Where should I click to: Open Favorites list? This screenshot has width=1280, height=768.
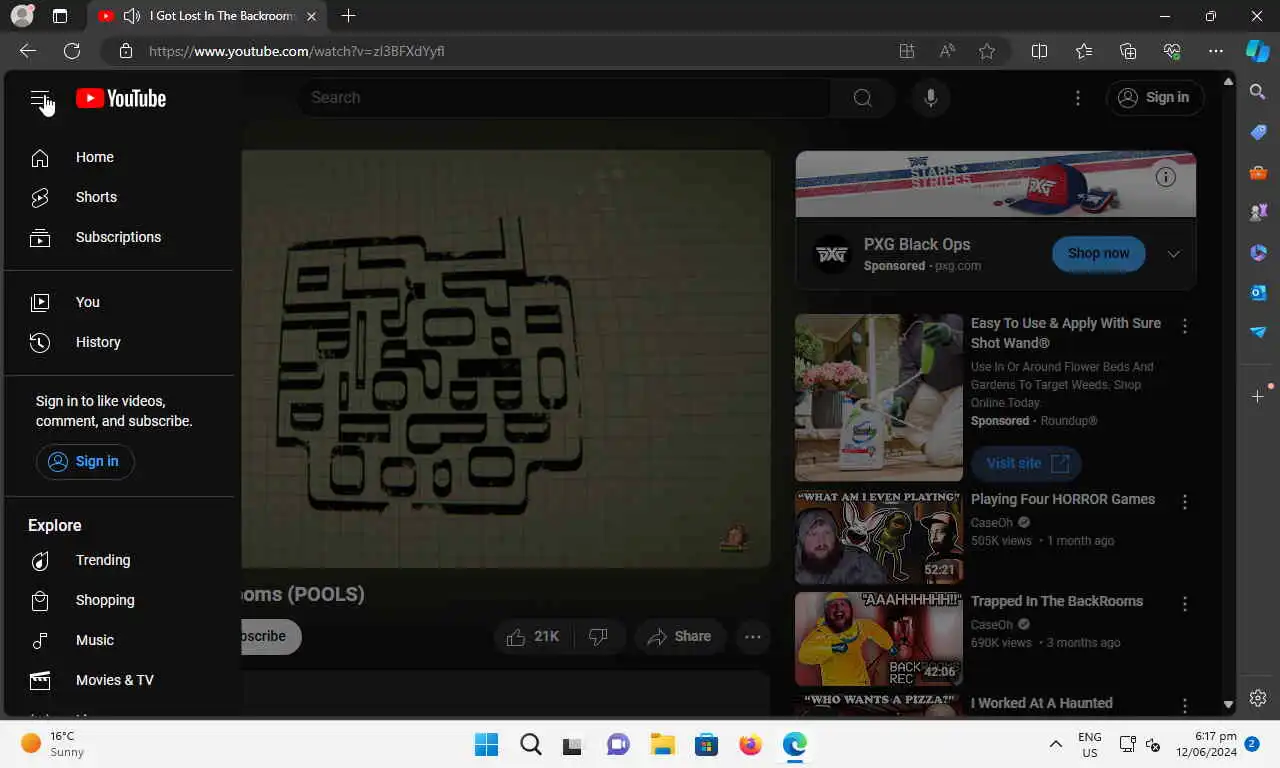[1084, 51]
